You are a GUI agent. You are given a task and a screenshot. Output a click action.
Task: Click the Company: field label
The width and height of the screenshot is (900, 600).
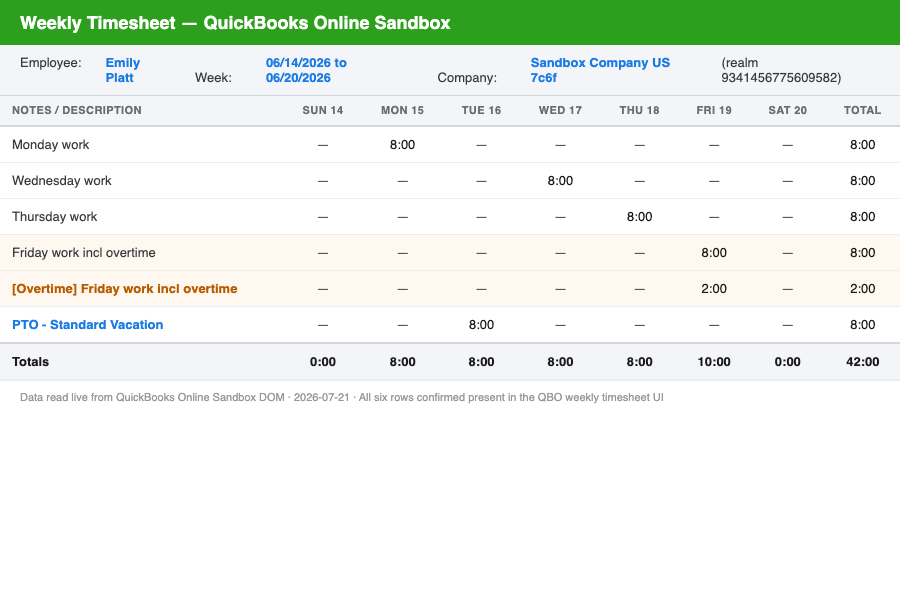tap(467, 78)
